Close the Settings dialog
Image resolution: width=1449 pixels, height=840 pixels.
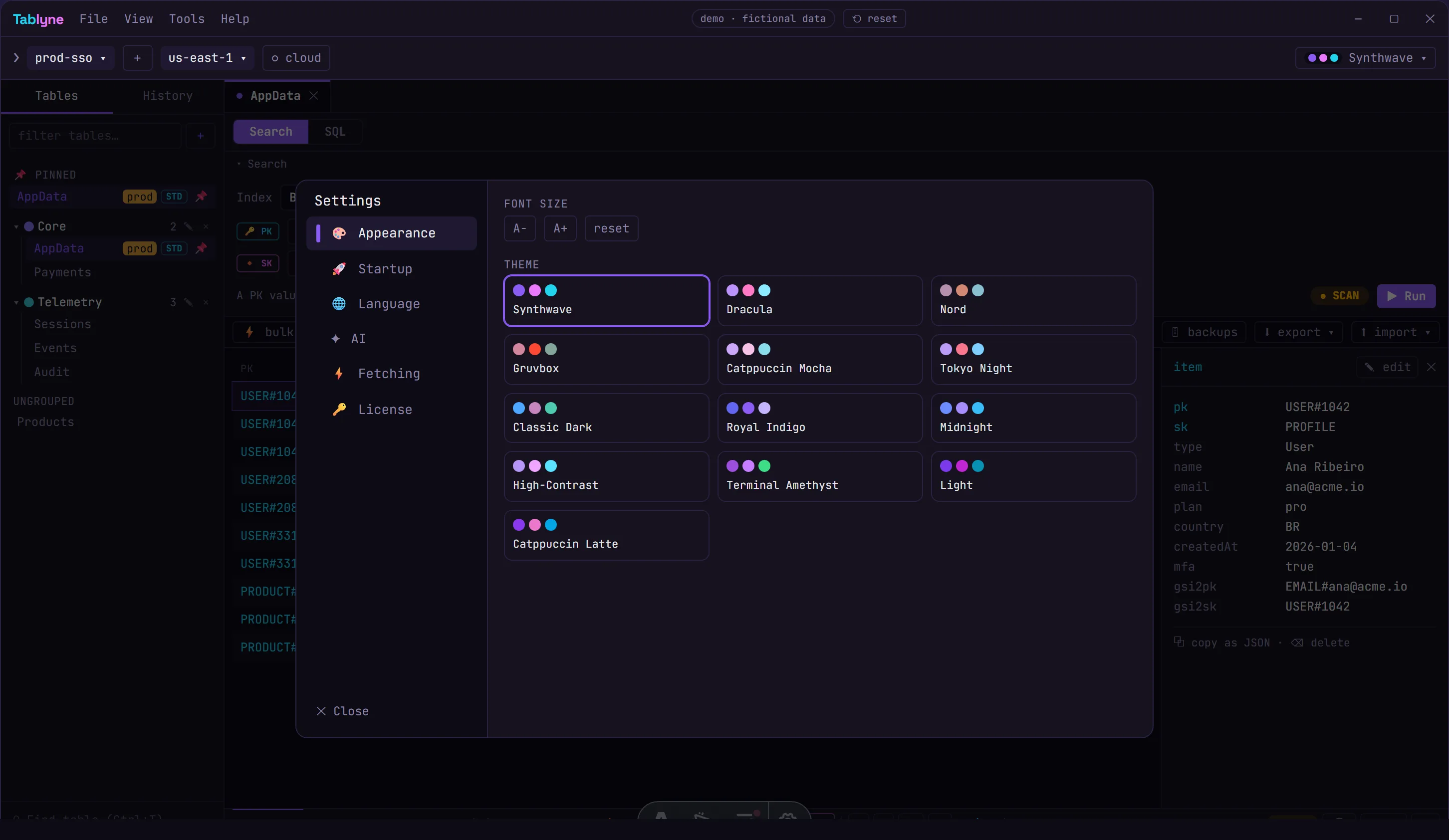coord(343,711)
